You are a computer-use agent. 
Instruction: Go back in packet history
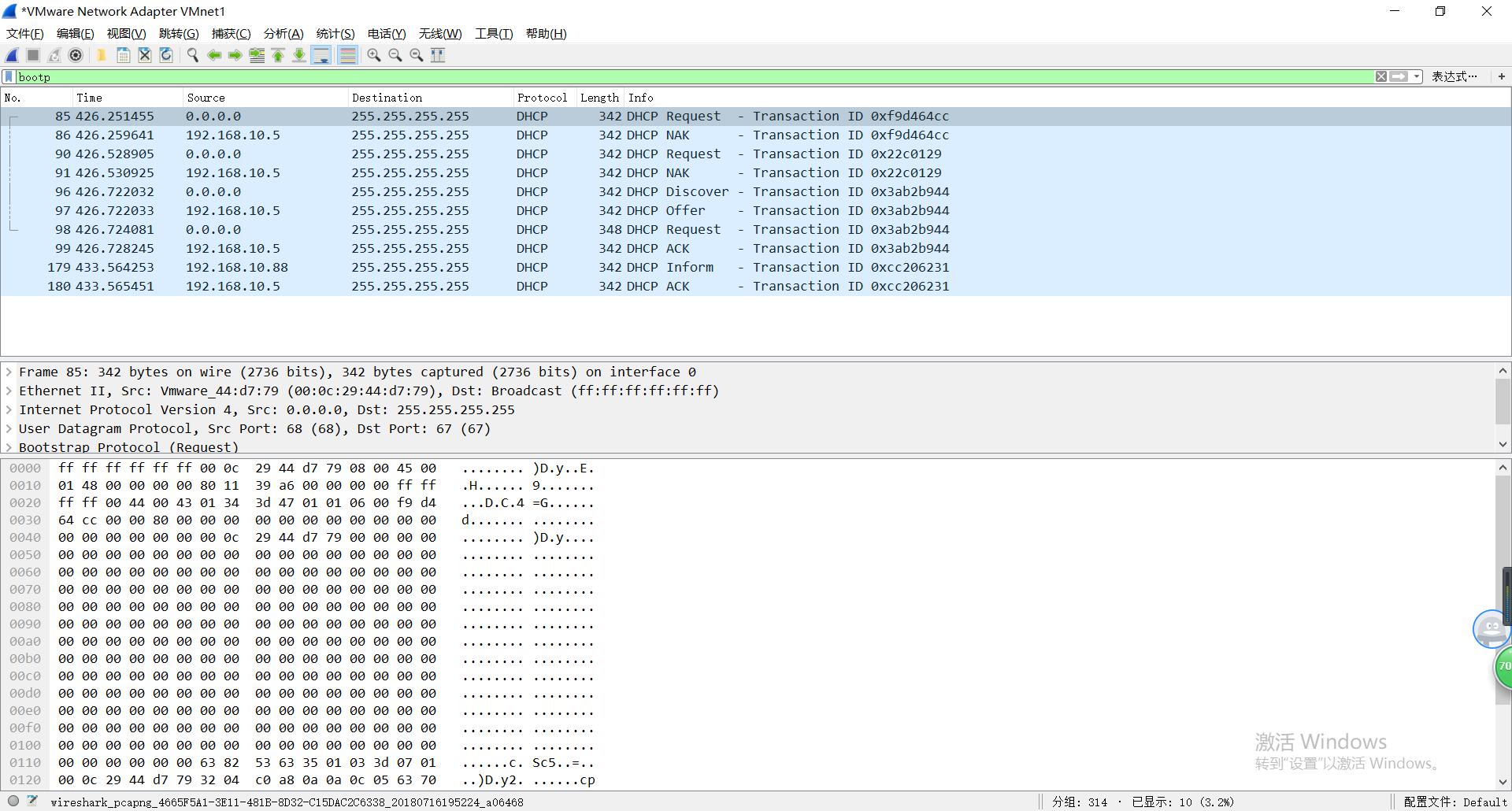pyautogui.click(x=214, y=55)
